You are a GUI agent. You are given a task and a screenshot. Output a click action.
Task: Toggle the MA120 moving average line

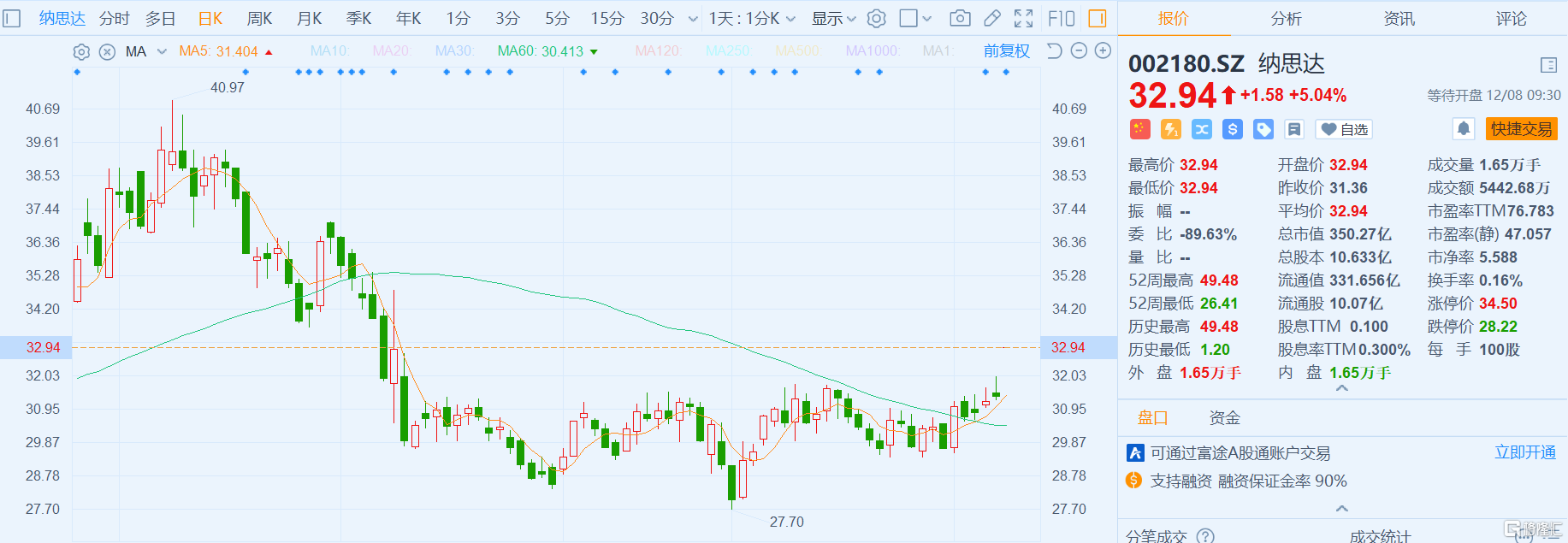658,51
